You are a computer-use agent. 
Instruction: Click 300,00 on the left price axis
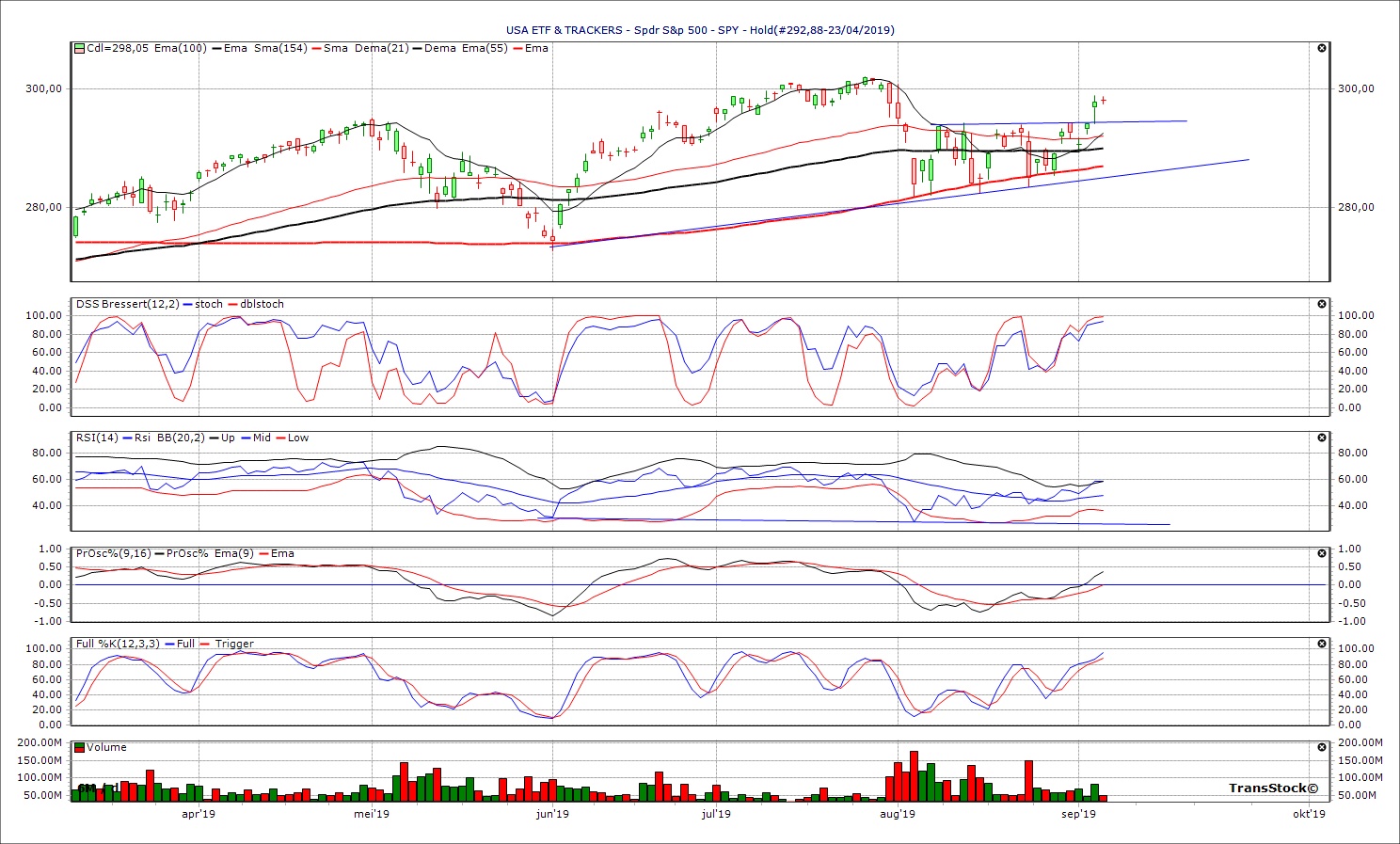[x=44, y=88]
